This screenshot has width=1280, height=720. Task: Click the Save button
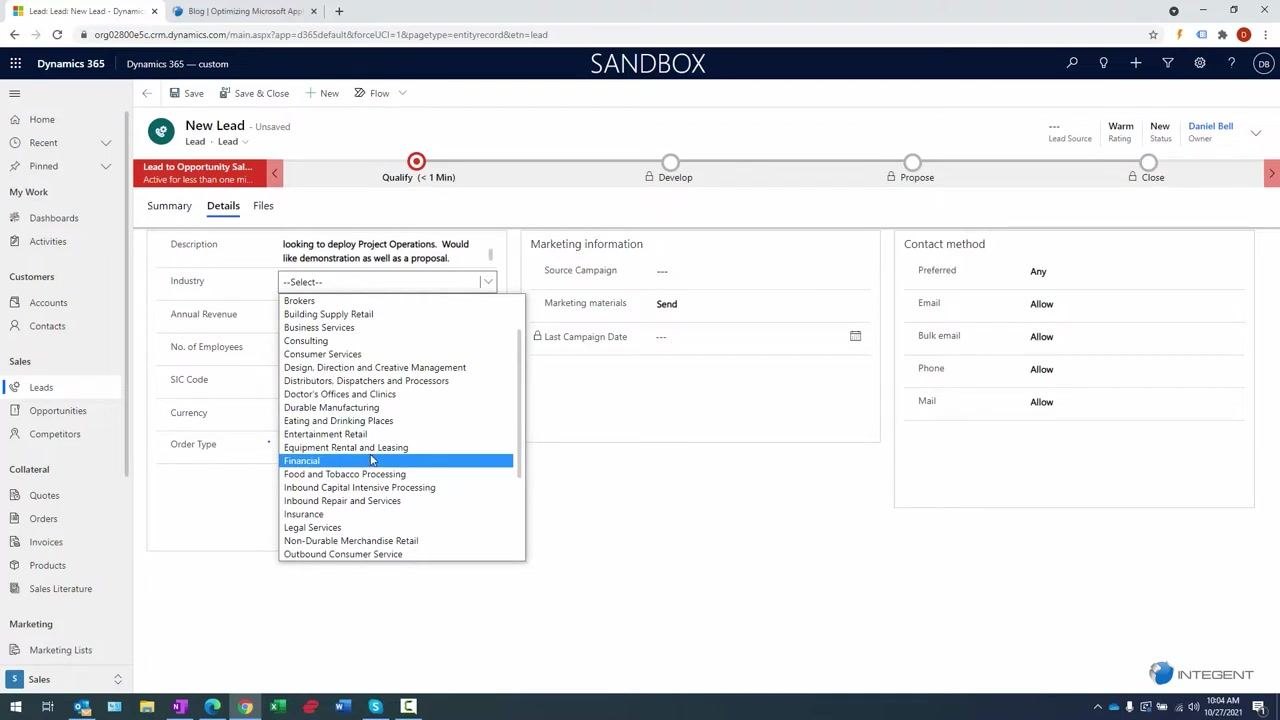[x=186, y=93]
